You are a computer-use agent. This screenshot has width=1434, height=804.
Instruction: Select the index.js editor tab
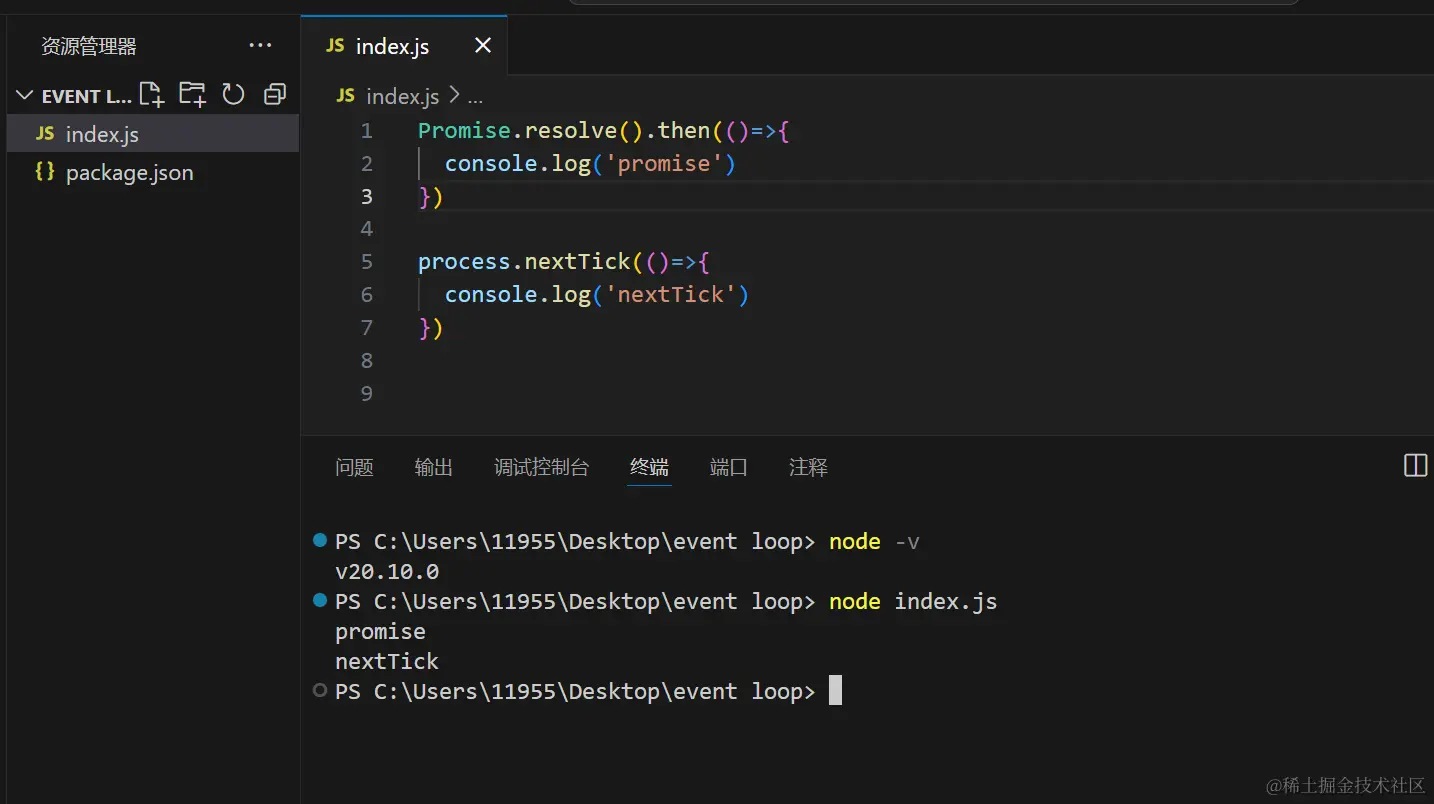pyautogui.click(x=404, y=46)
